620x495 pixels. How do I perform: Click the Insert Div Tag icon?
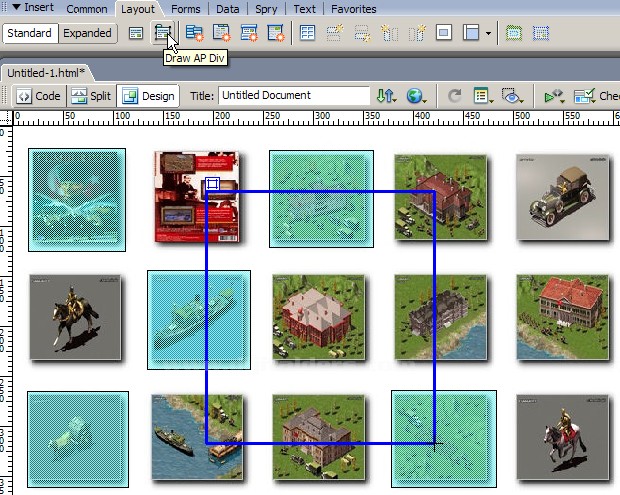(x=136, y=33)
